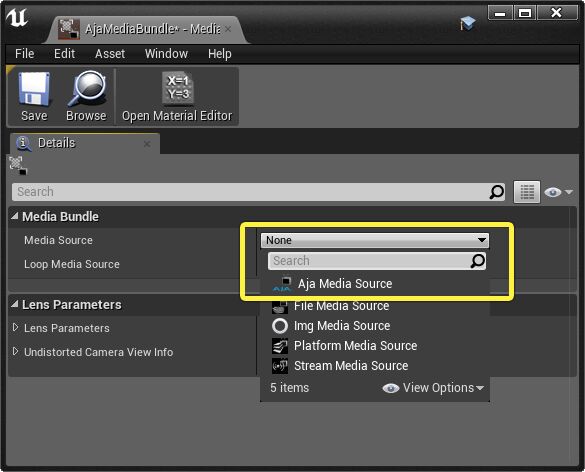Open Material Editor from the toolbar
The height and width of the screenshot is (472, 585).
[x=177, y=96]
